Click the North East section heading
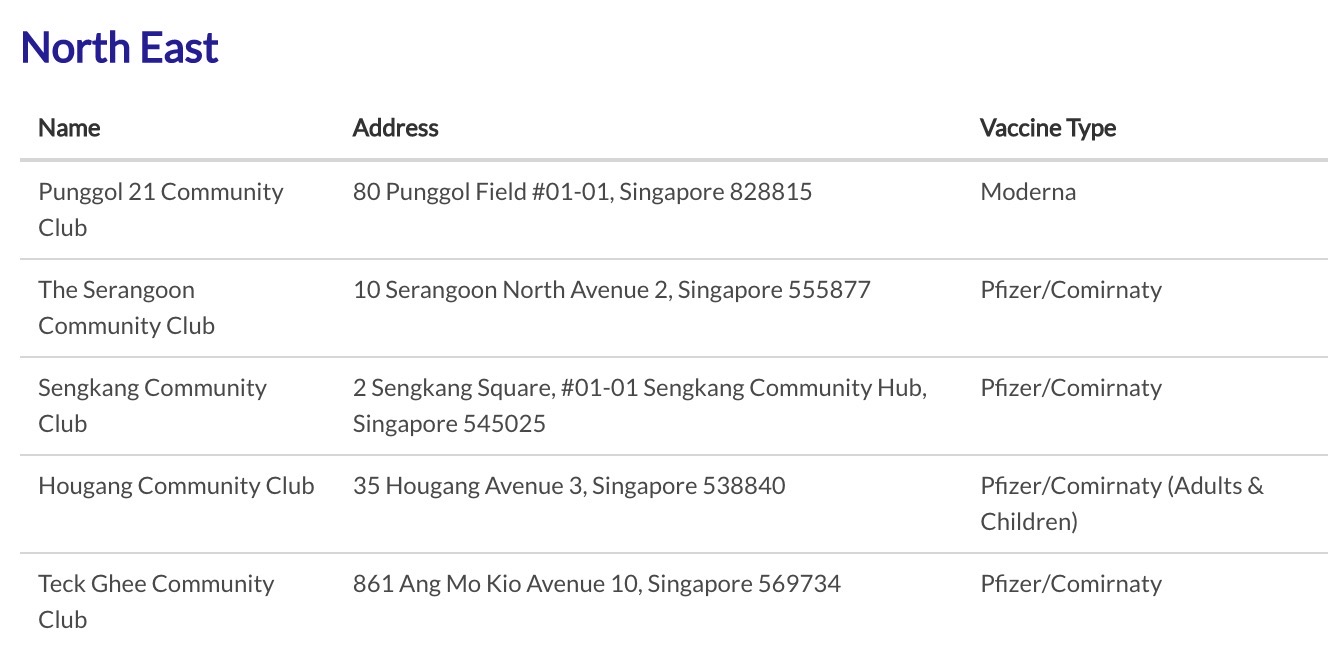Image resolution: width=1328 pixels, height=658 pixels. click(x=119, y=47)
